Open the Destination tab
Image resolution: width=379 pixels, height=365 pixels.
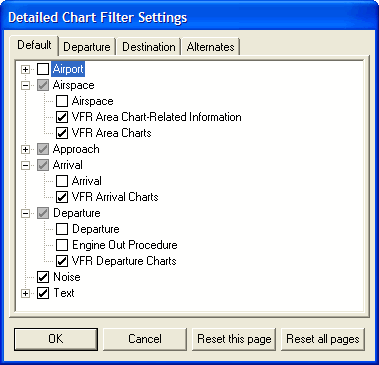pyautogui.click(x=149, y=47)
